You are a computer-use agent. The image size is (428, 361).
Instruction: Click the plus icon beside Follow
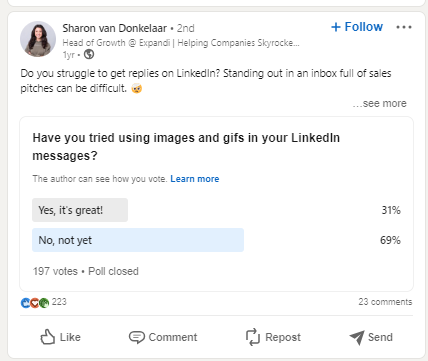[x=336, y=27]
